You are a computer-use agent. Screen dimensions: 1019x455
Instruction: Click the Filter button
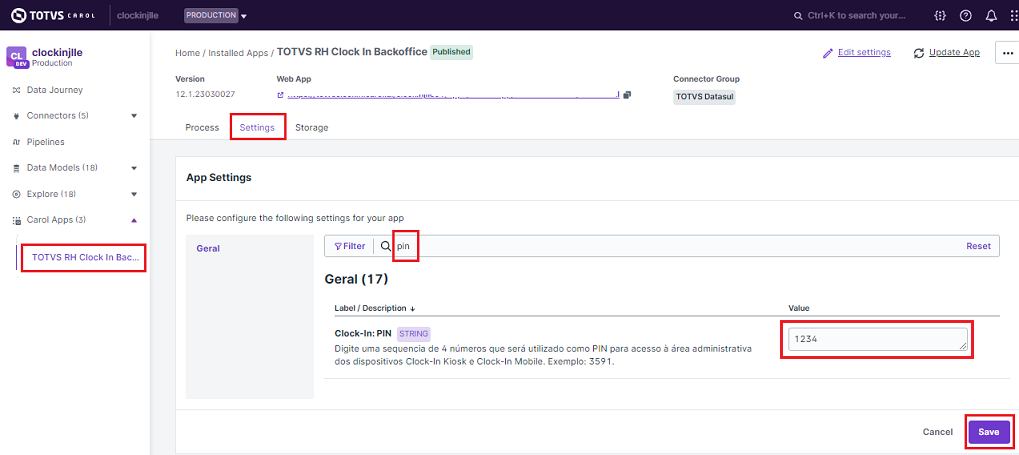tap(350, 246)
